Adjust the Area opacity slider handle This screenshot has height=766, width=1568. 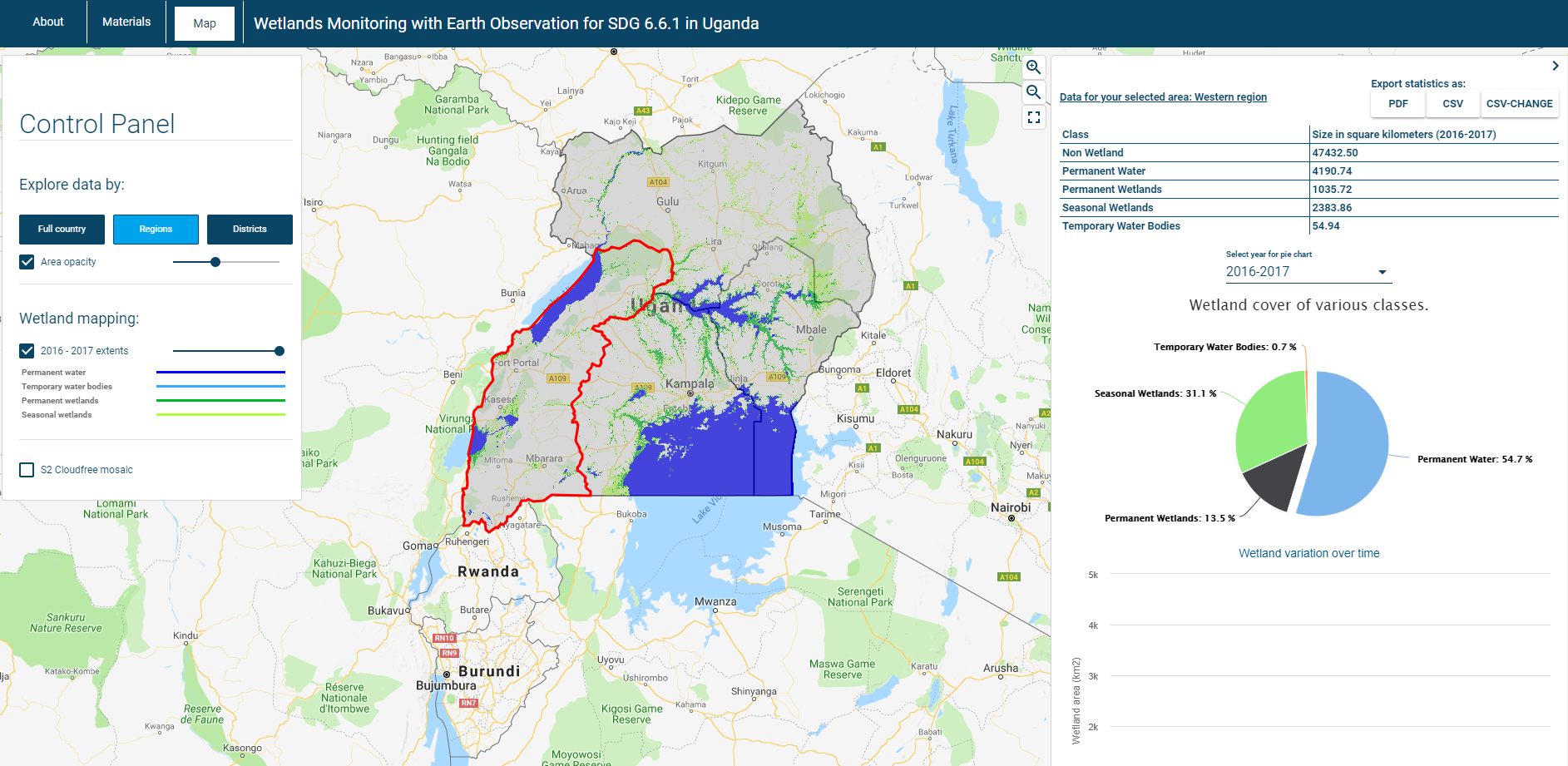click(x=215, y=262)
